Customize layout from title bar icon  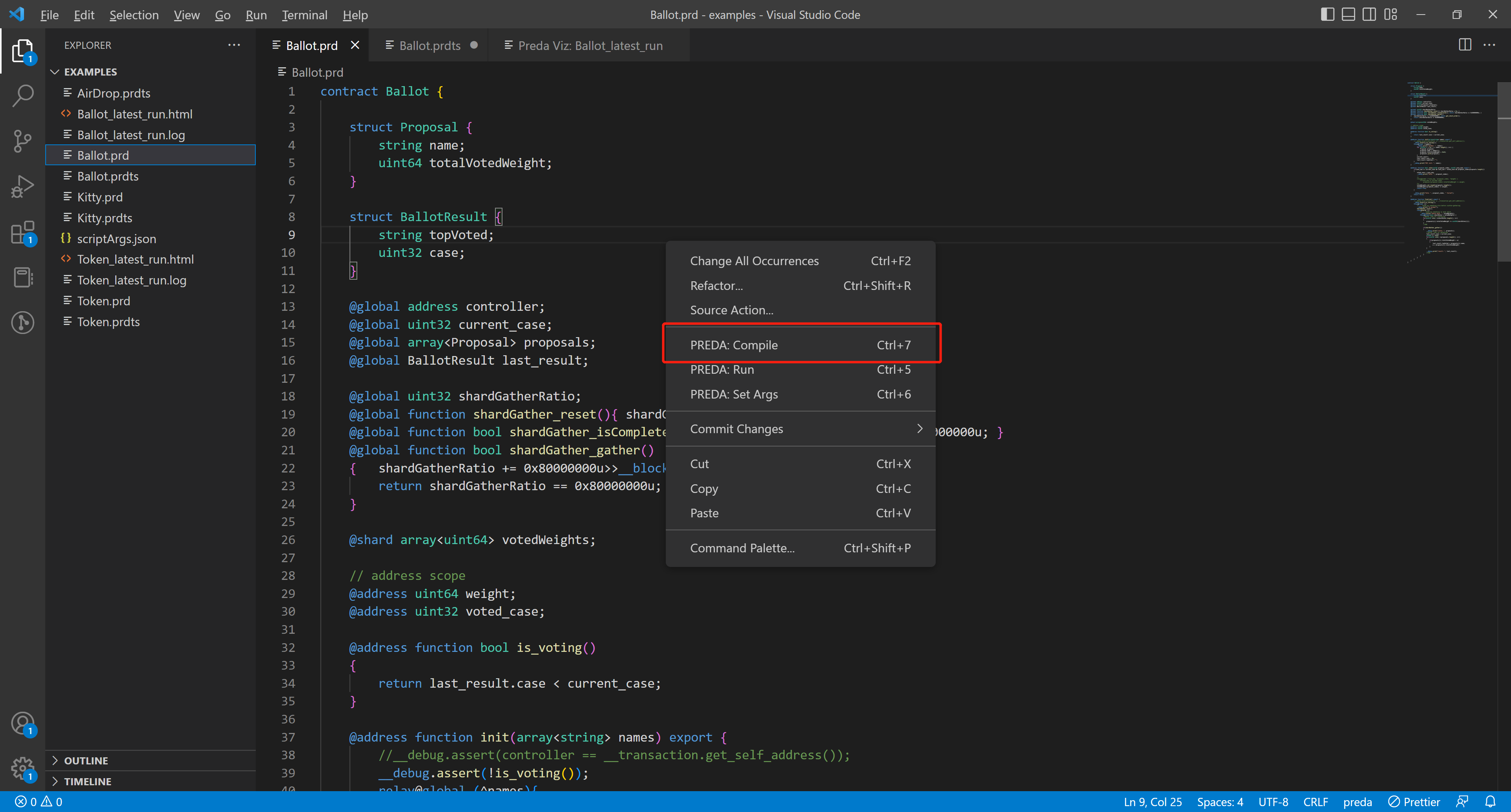tap(1391, 15)
